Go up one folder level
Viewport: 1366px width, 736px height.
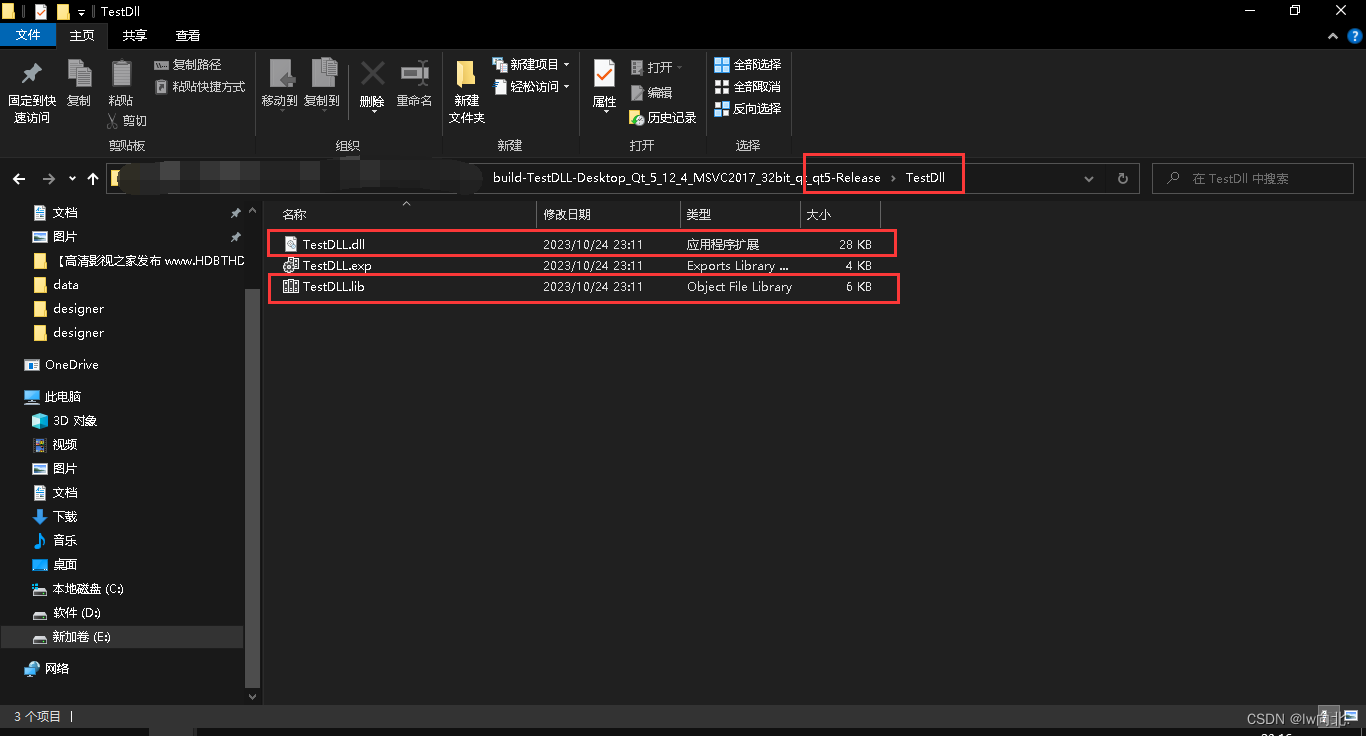tap(93, 179)
